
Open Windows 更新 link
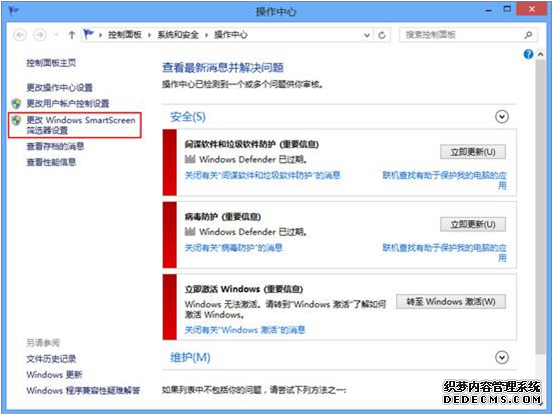pos(54,375)
